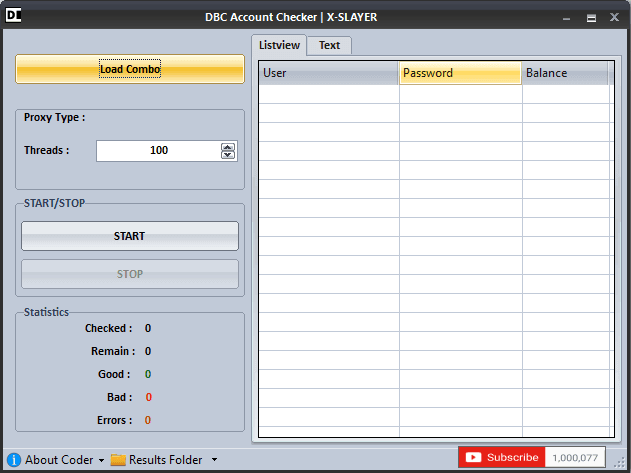Sort by the Balance column header
This screenshot has height=473, width=631.
565,73
